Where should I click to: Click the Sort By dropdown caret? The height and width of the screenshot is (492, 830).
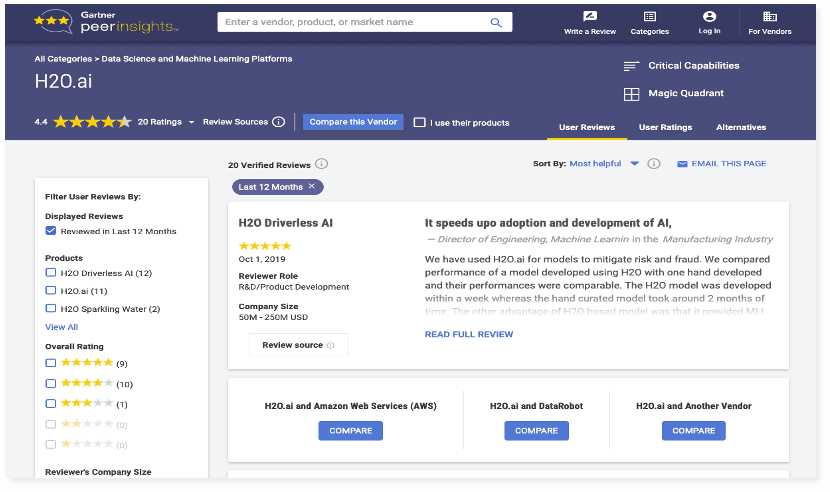pyautogui.click(x=635, y=164)
